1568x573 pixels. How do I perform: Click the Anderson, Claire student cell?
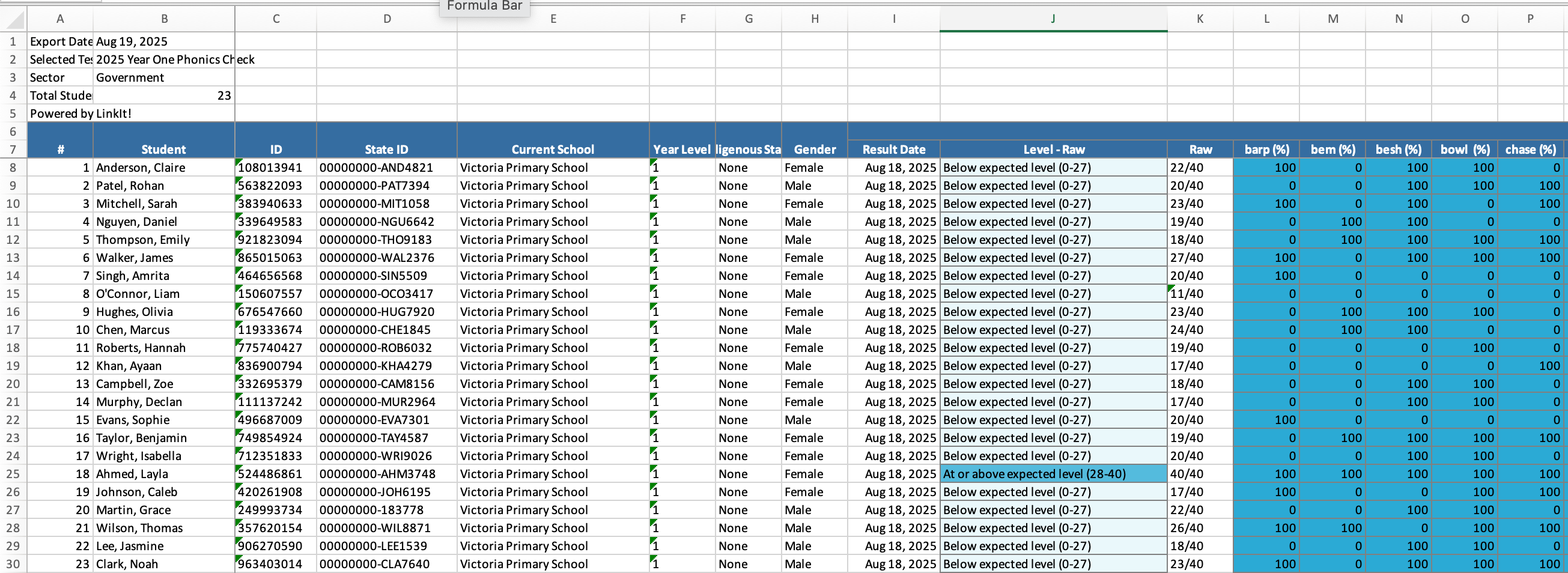[163, 168]
